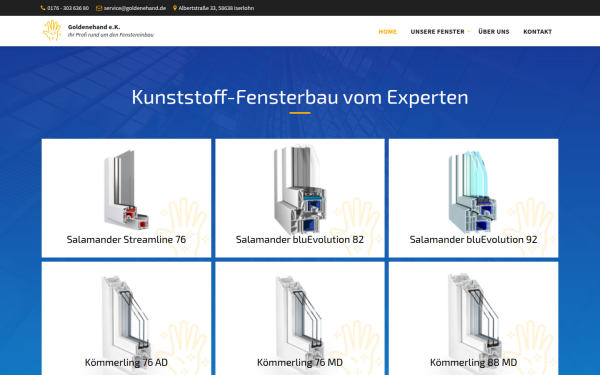Viewport: 600px width, 375px height.
Task: Click the Kunststoff-Fensterbau vom Experten heading
Action: pos(300,97)
